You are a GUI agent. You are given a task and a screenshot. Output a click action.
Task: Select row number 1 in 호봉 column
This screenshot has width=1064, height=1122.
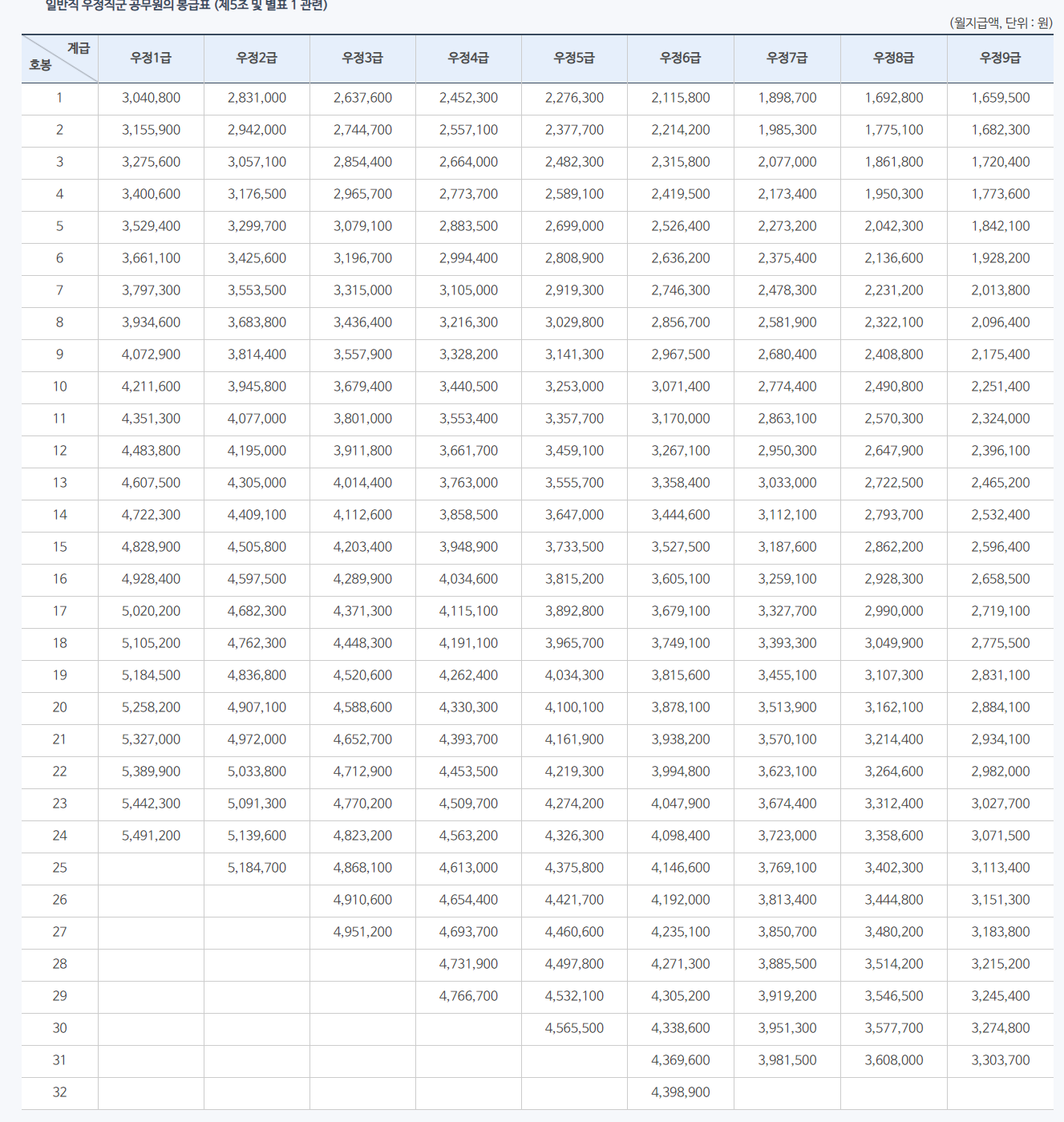59,98
